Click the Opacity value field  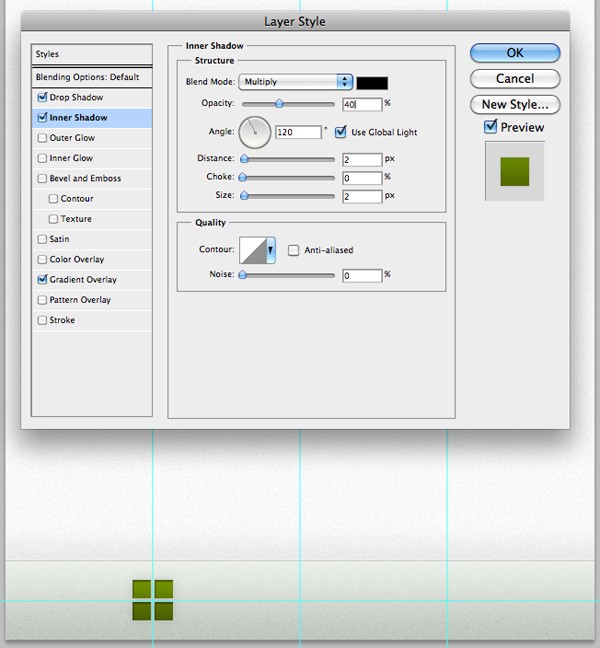pyautogui.click(x=362, y=105)
